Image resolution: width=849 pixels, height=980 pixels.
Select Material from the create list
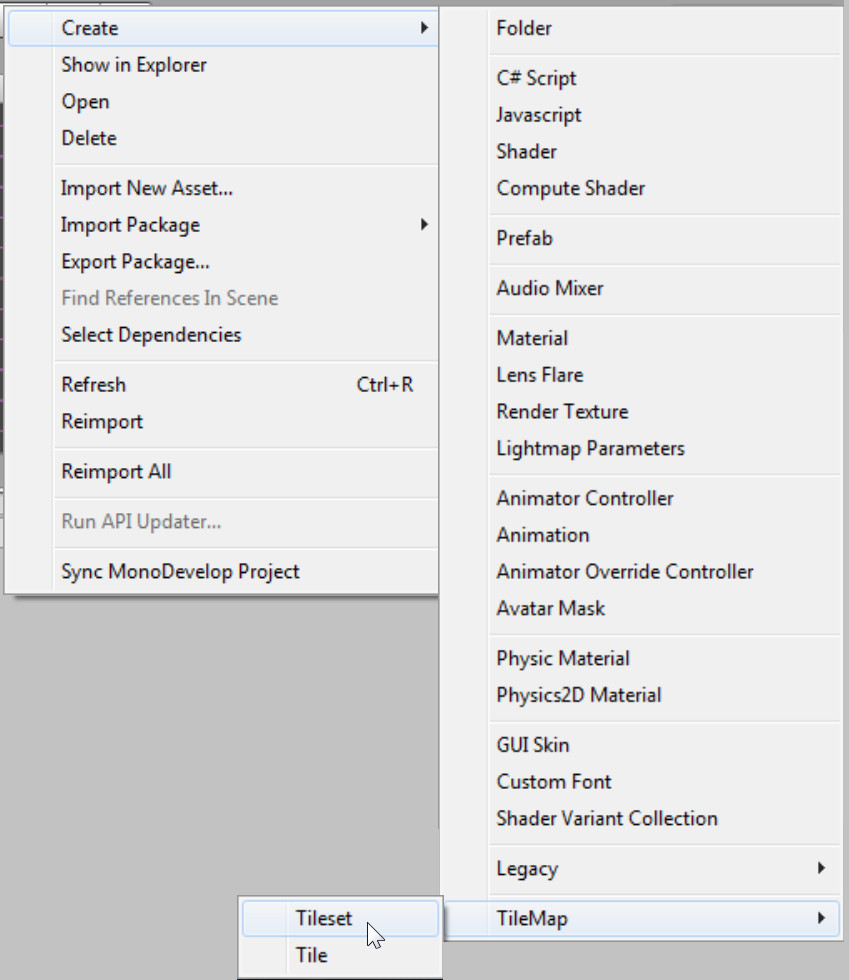[x=641, y=338]
